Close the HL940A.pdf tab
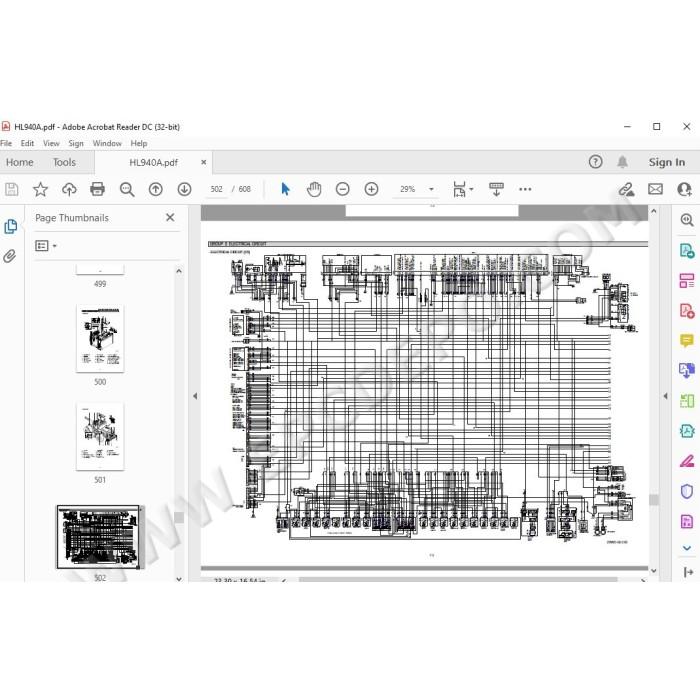700x700 pixels. (204, 162)
